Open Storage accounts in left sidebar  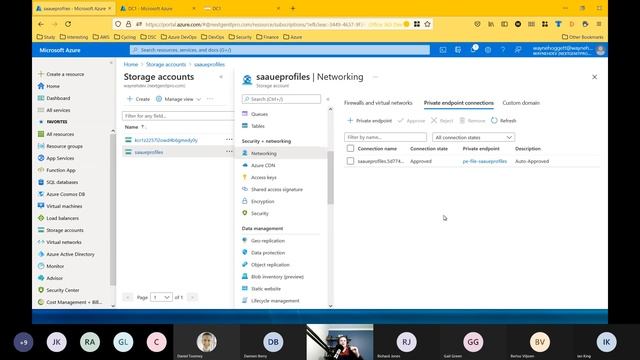(60, 230)
